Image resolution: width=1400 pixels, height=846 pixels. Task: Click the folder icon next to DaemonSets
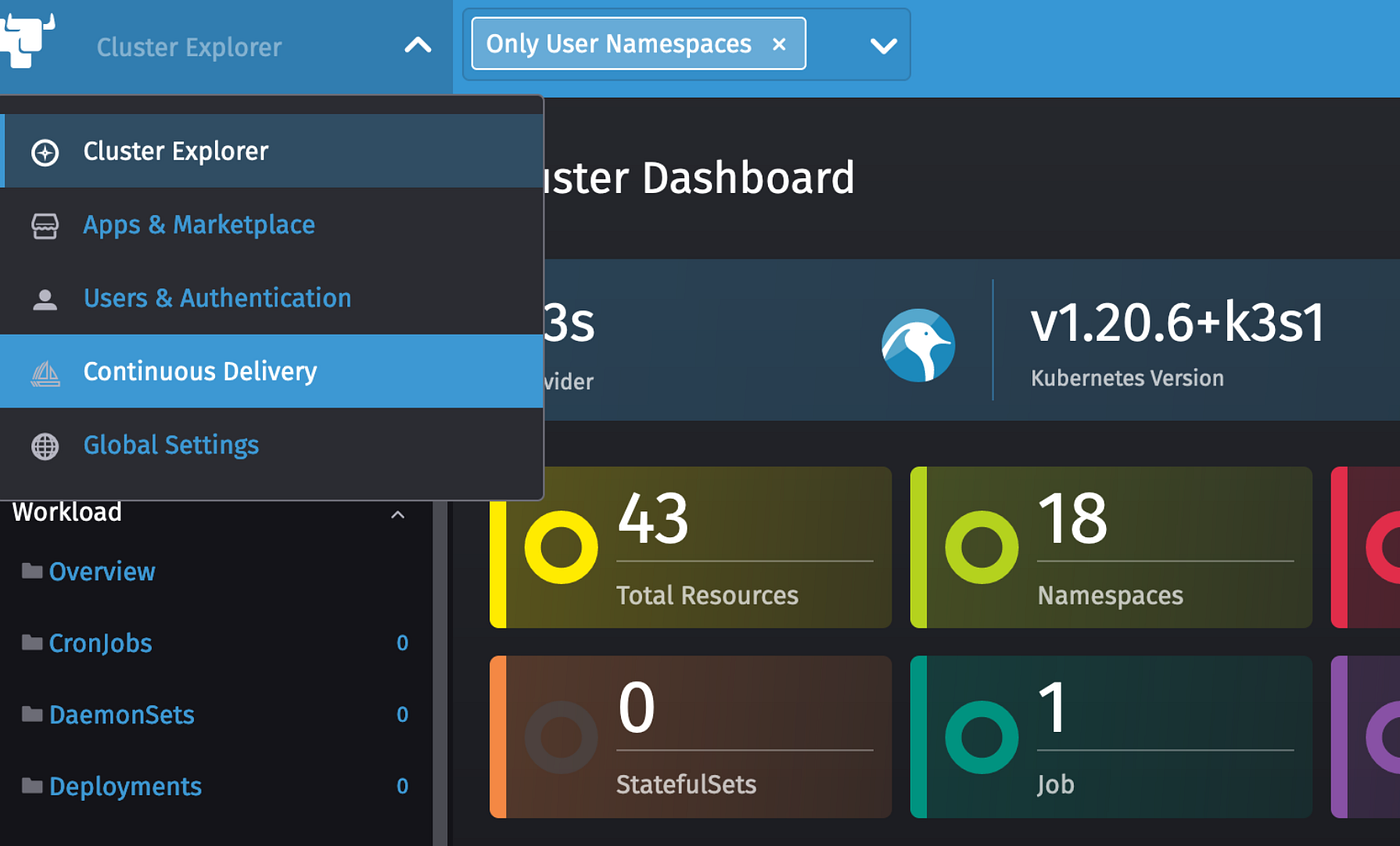click(32, 714)
